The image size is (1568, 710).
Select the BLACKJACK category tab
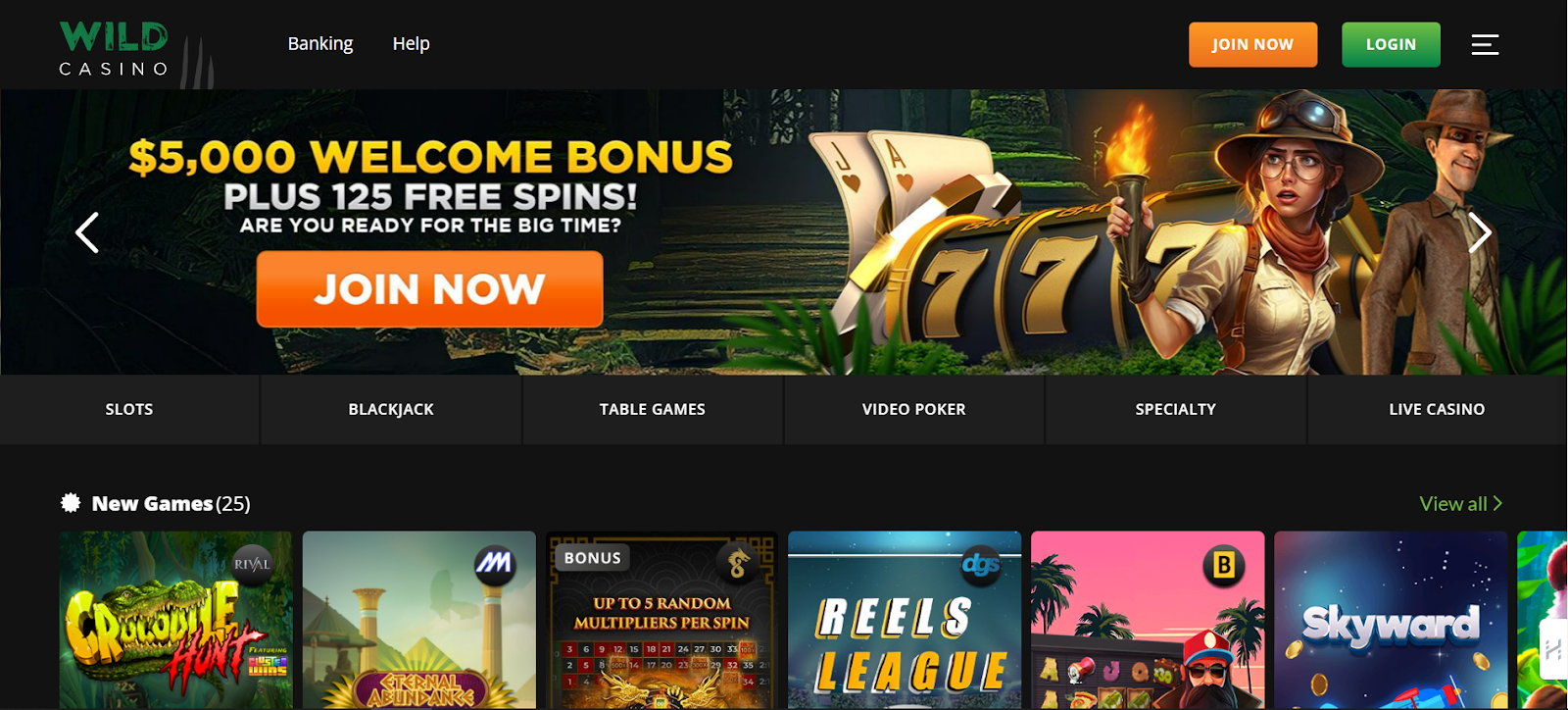coord(391,409)
